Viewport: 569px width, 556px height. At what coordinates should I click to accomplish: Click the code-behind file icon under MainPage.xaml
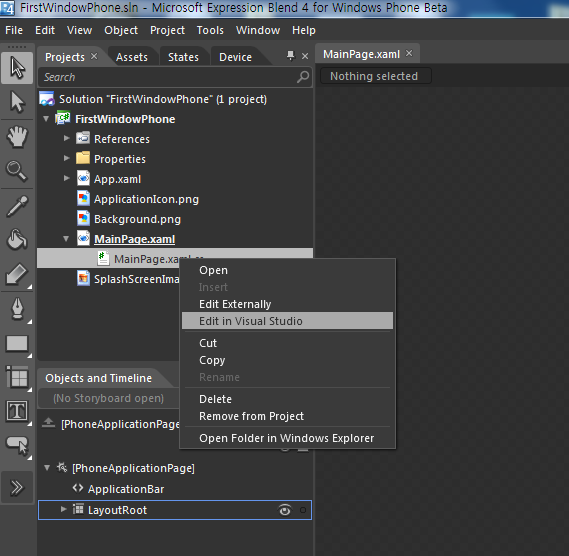103,258
